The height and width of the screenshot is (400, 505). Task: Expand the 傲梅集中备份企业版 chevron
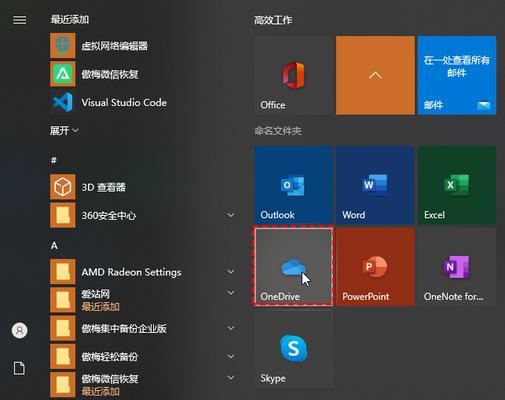[x=231, y=328]
